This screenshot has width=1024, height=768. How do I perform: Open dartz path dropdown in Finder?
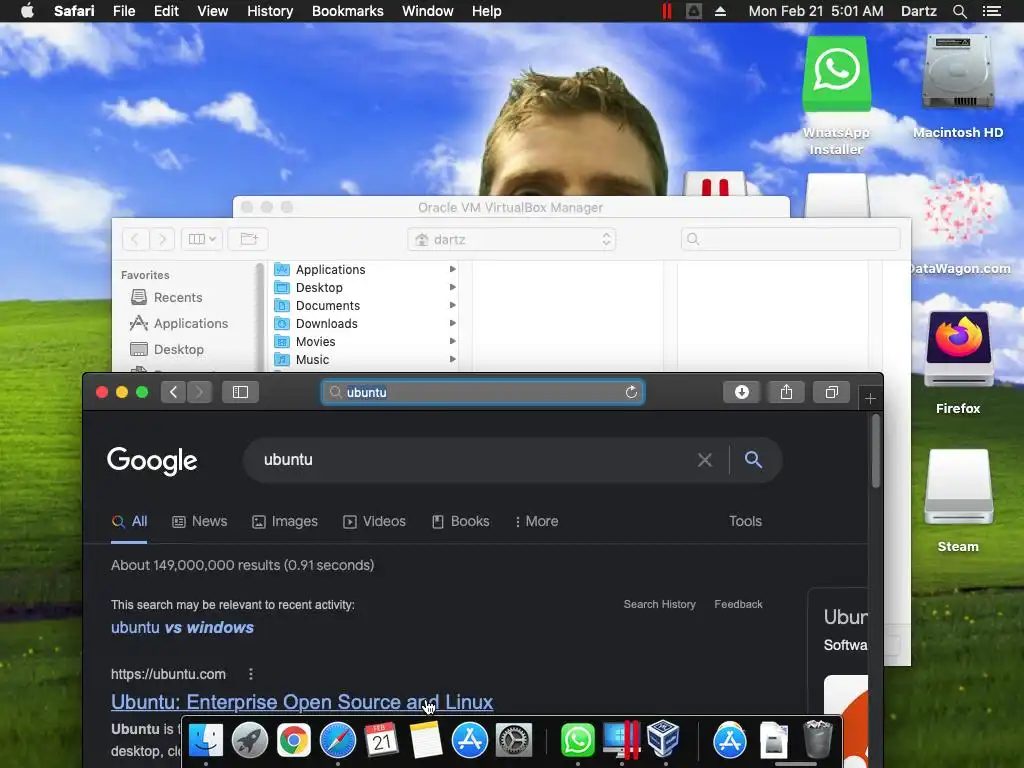(x=511, y=240)
